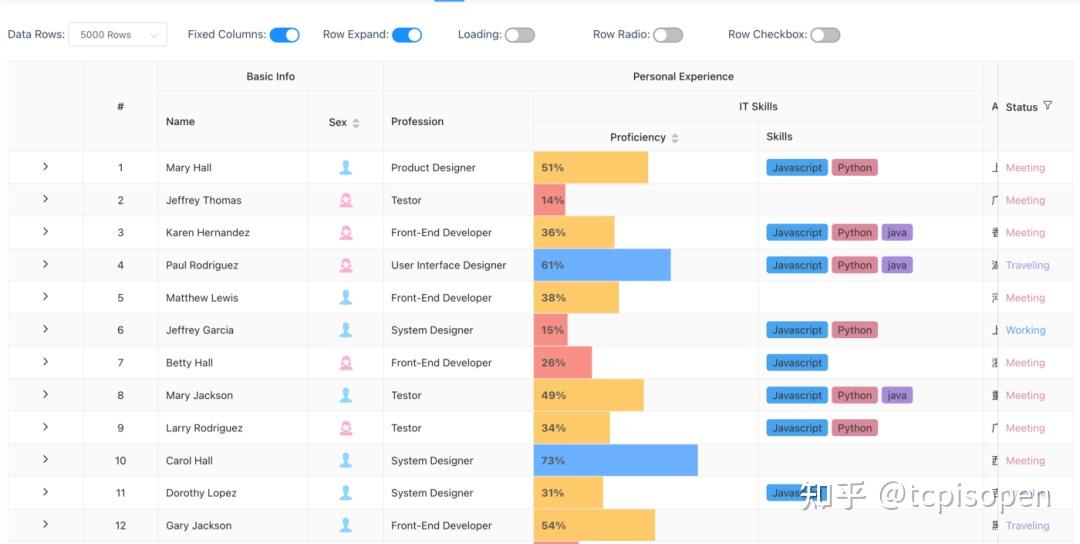Turn off the Row Expand switch
Viewport: 1080px width, 544px height.
(407, 35)
